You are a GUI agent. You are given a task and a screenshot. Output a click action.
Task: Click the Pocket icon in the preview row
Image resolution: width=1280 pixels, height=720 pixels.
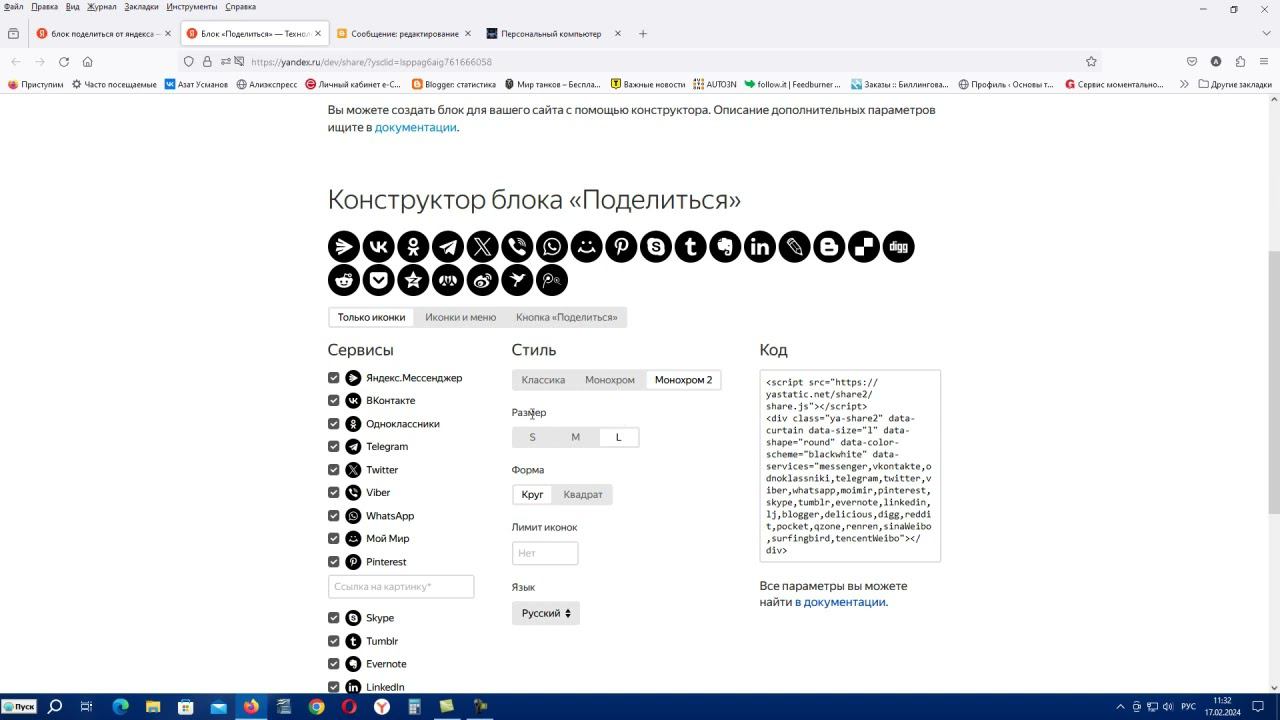point(378,280)
